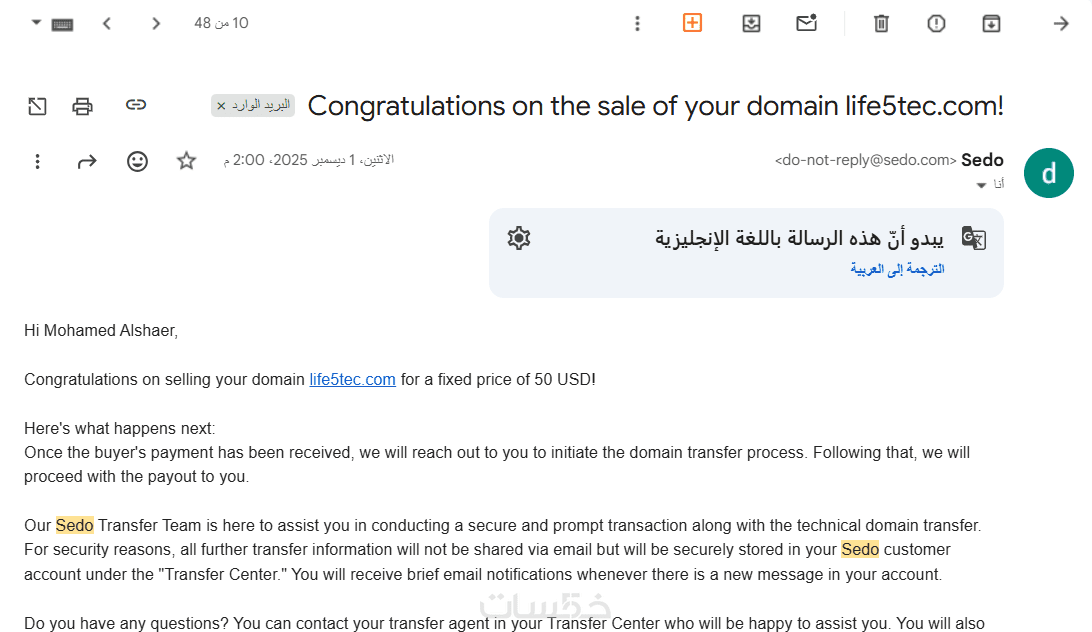Print the whole conversation
The height and width of the screenshot is (632, 1092).
(83, 106)
